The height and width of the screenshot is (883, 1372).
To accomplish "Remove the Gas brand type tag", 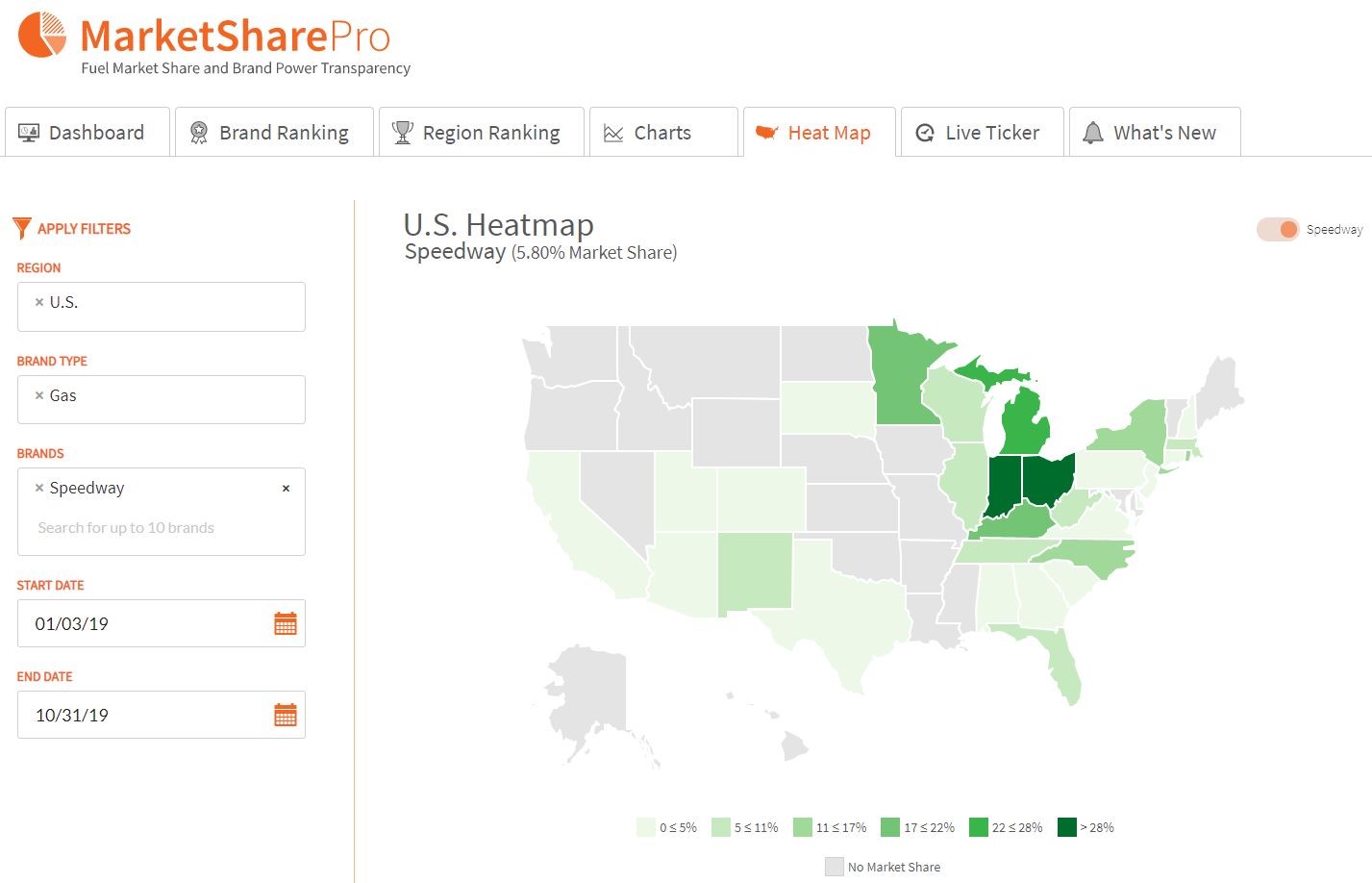I will [x=39, y=395].
